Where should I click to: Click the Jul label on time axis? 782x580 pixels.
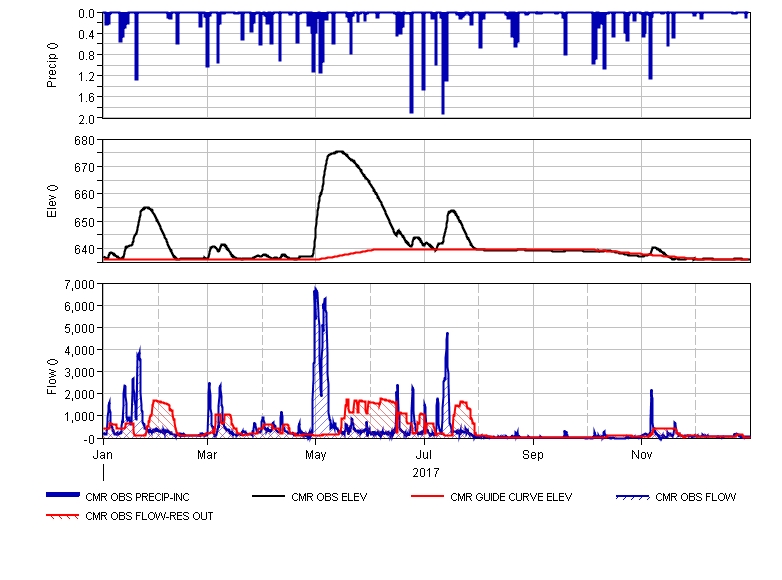pyautogui.click(x=424, y=454)
